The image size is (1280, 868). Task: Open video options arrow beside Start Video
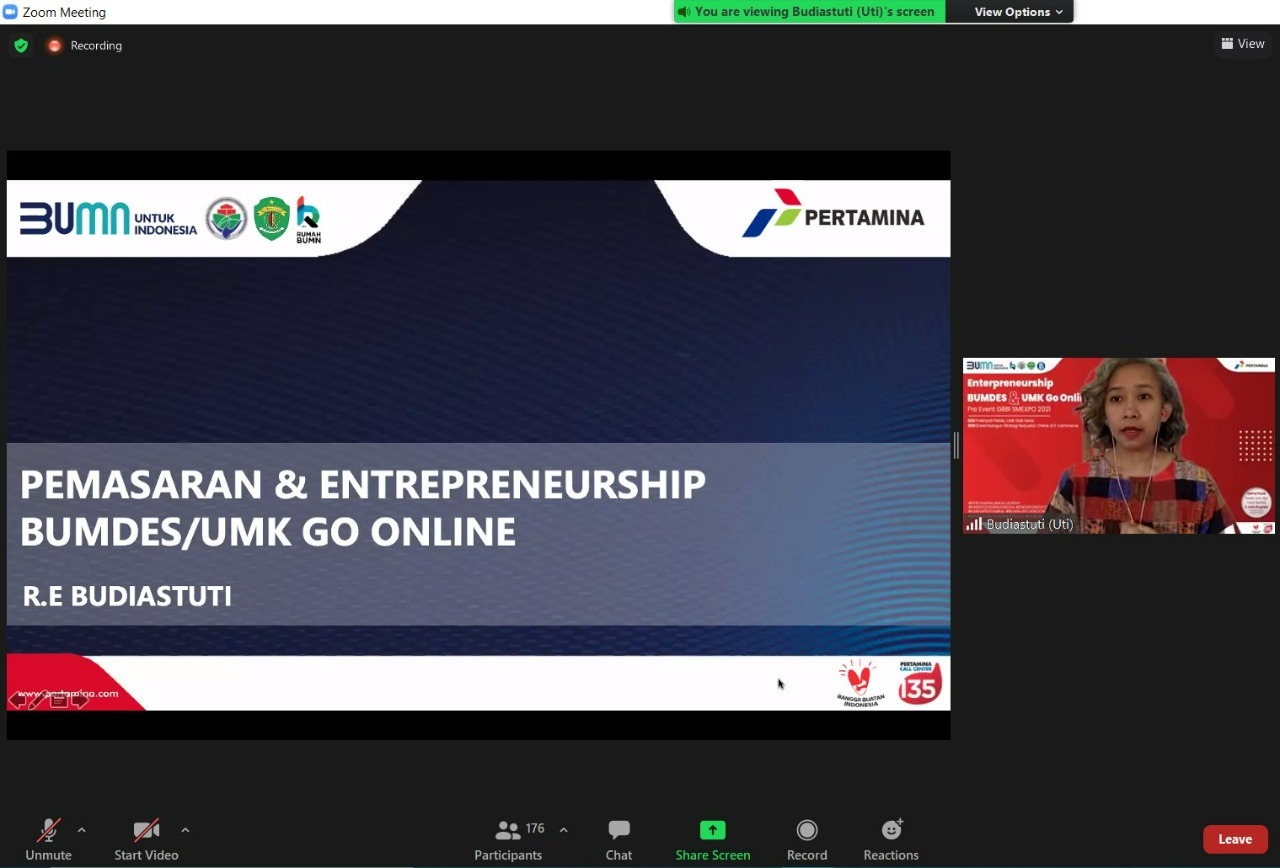click(x=185, y=830)
